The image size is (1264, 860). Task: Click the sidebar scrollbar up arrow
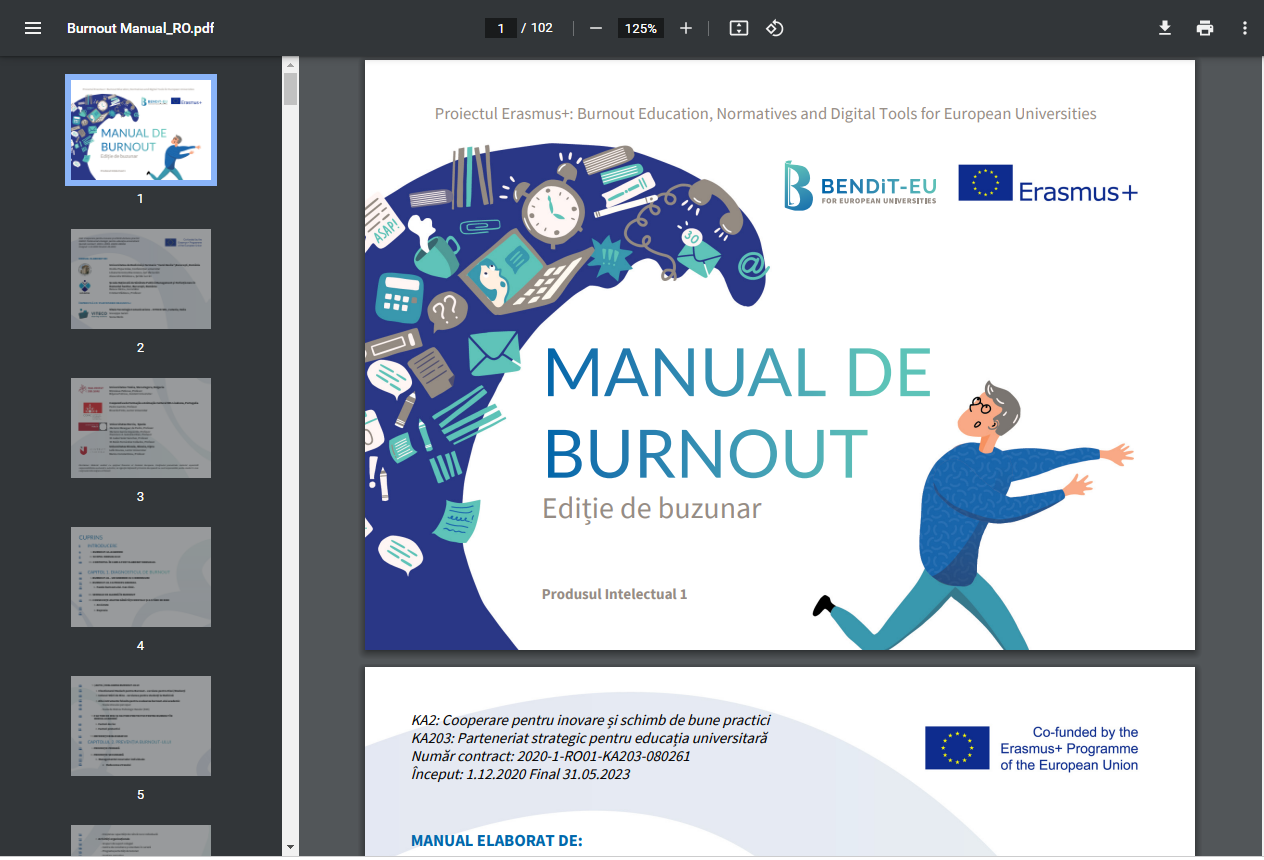click(290, 65)
